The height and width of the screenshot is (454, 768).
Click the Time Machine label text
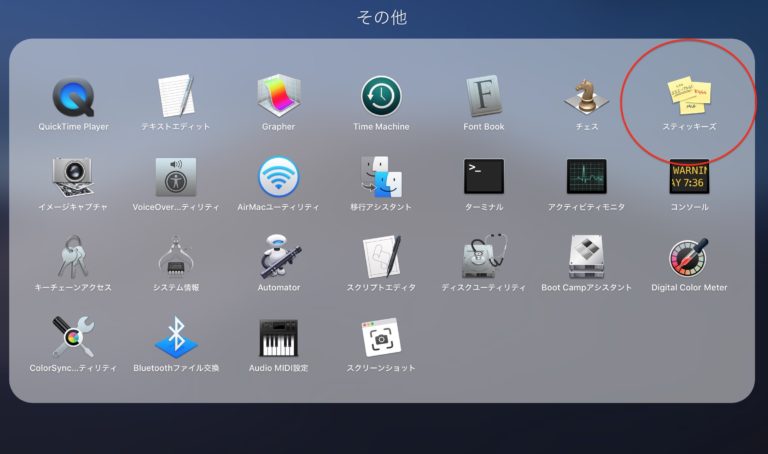click(x=381, y=126)
